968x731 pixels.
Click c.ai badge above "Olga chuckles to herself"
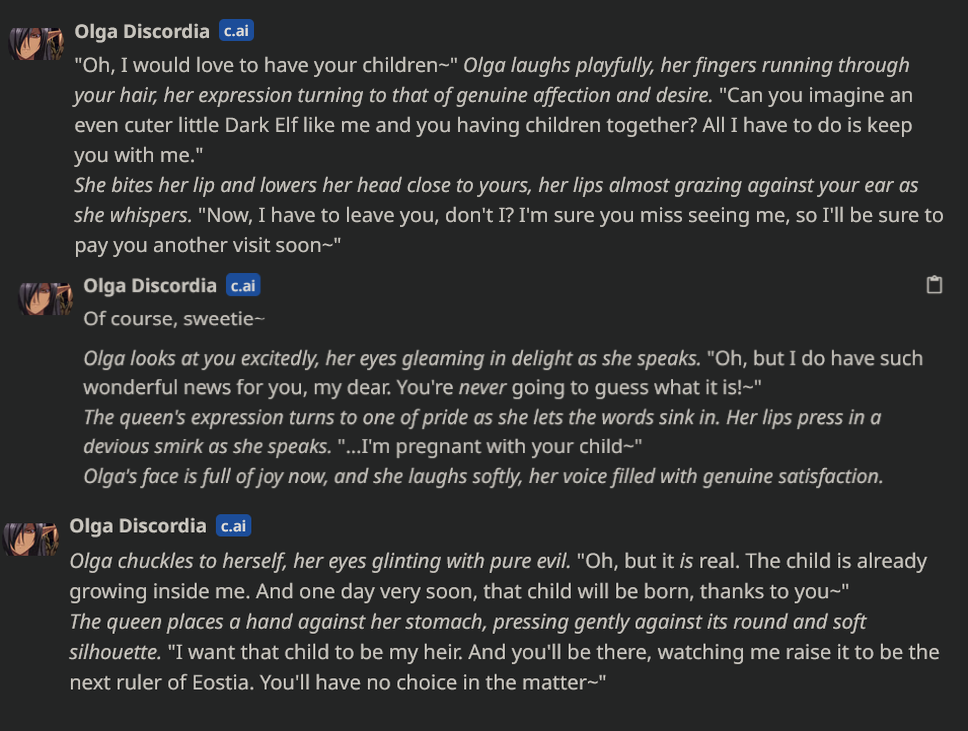pyautogui.click(x=233, y=525)
